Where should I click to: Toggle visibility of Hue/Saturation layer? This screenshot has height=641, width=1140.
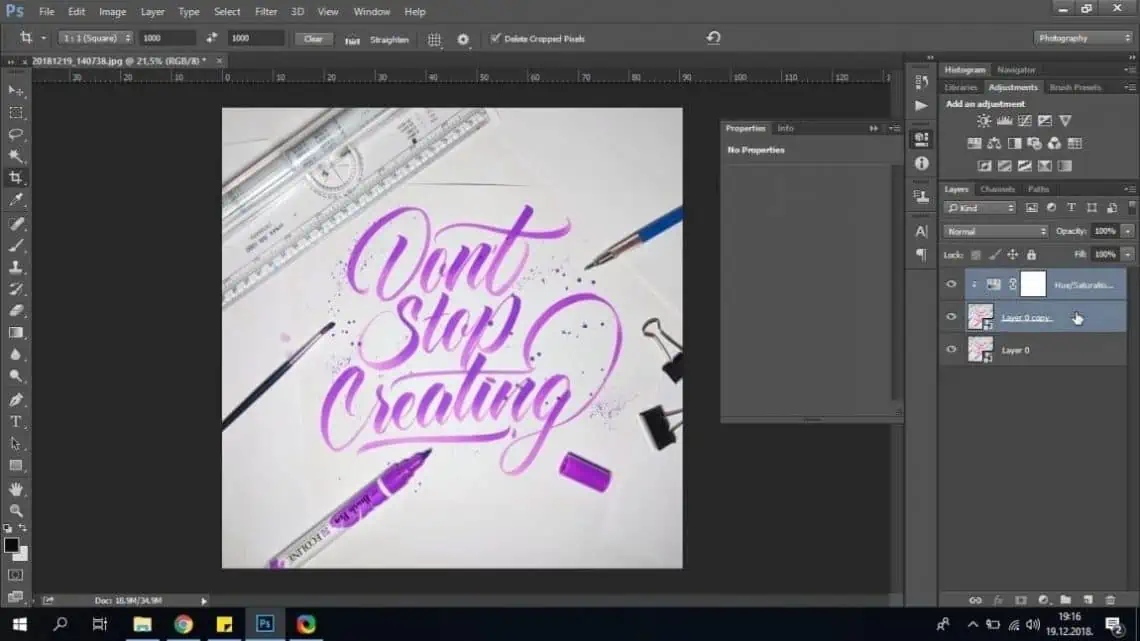tap(951, 284)
